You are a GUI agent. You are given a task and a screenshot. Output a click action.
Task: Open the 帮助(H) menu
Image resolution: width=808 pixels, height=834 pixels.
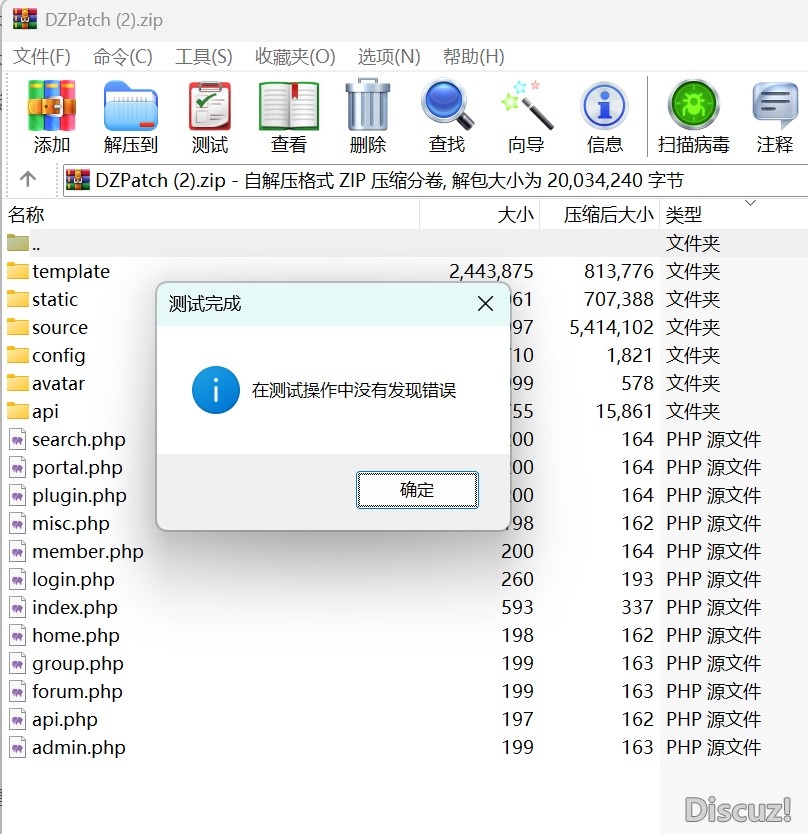[473, 56]
